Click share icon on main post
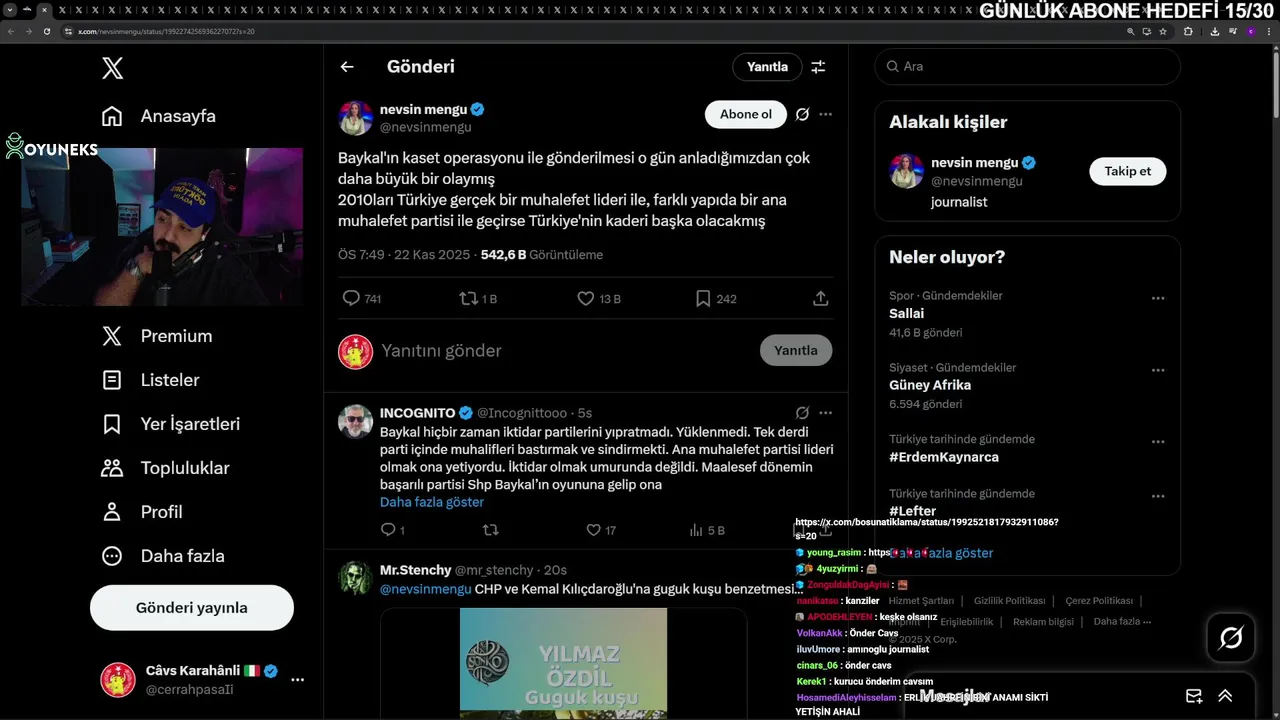This screenshot has width=1280, height=720. point(820,298)
